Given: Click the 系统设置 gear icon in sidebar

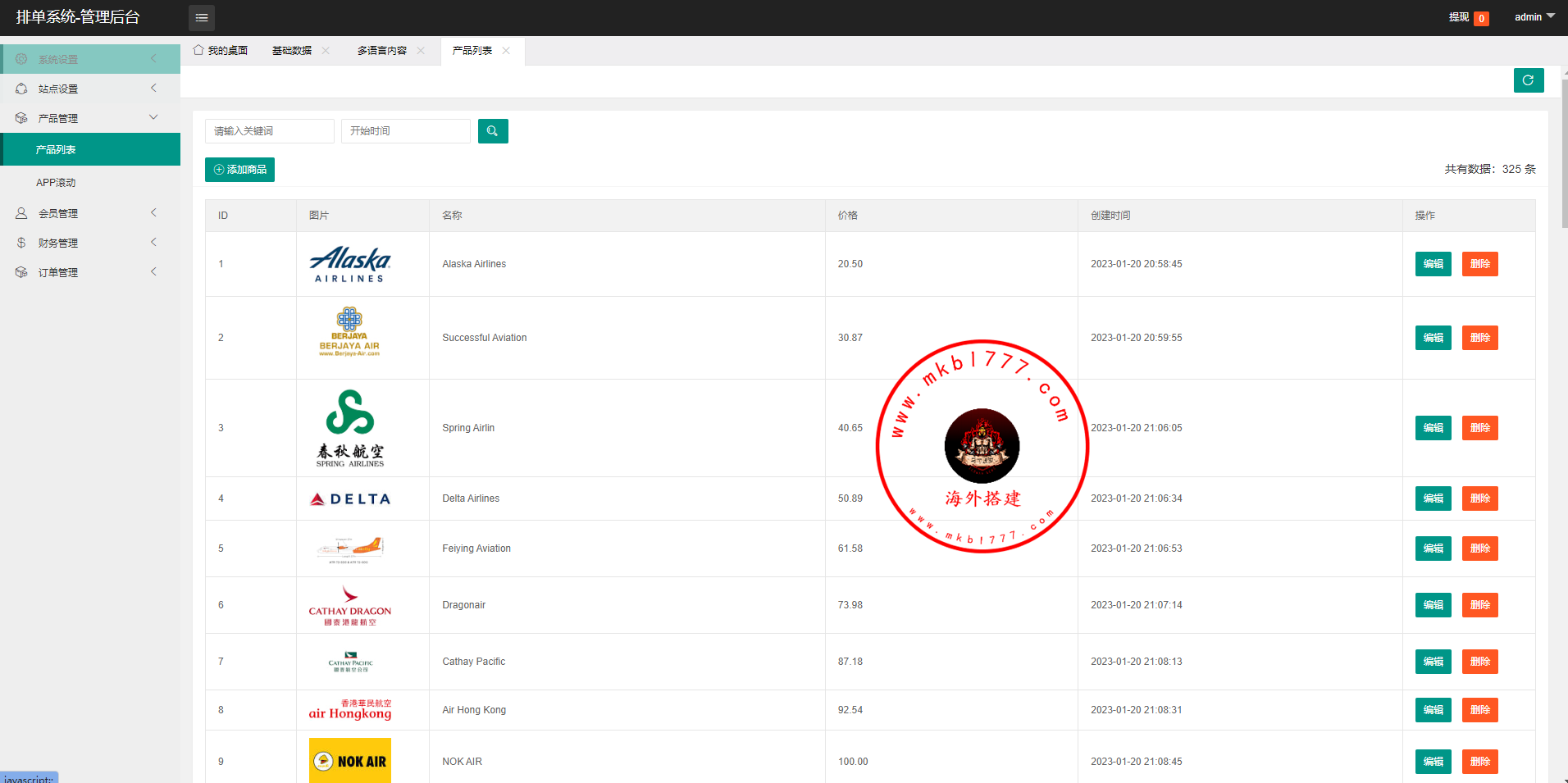Looking at the screenshot, I should tap(21, 59).
